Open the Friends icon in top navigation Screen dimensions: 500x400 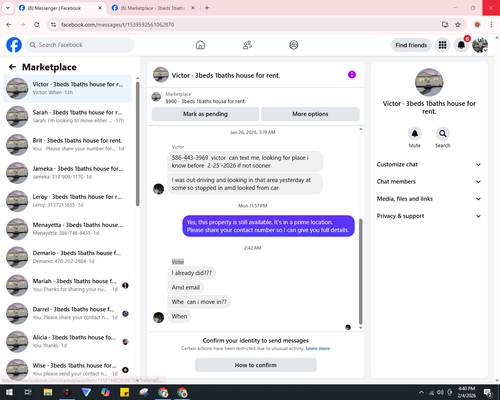coord(247,45)
